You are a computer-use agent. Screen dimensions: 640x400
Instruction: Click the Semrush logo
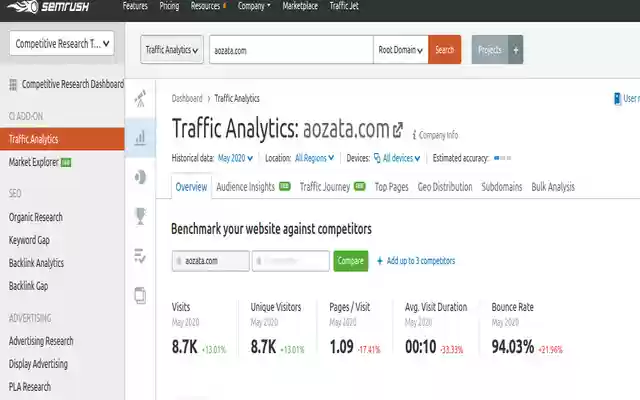coord(48,7)
